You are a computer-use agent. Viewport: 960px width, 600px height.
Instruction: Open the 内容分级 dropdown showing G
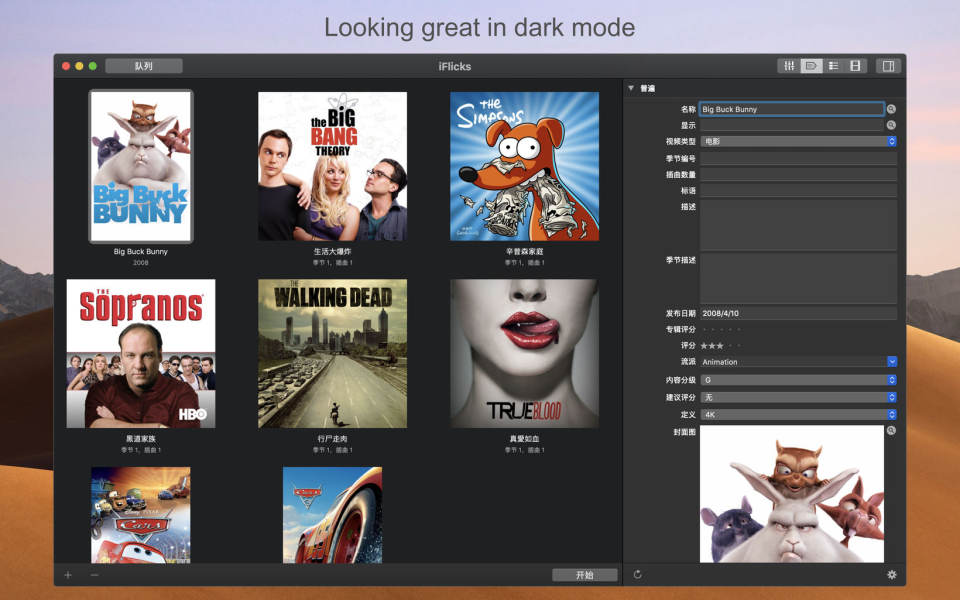pyautogui.click(x=798, y=380)
